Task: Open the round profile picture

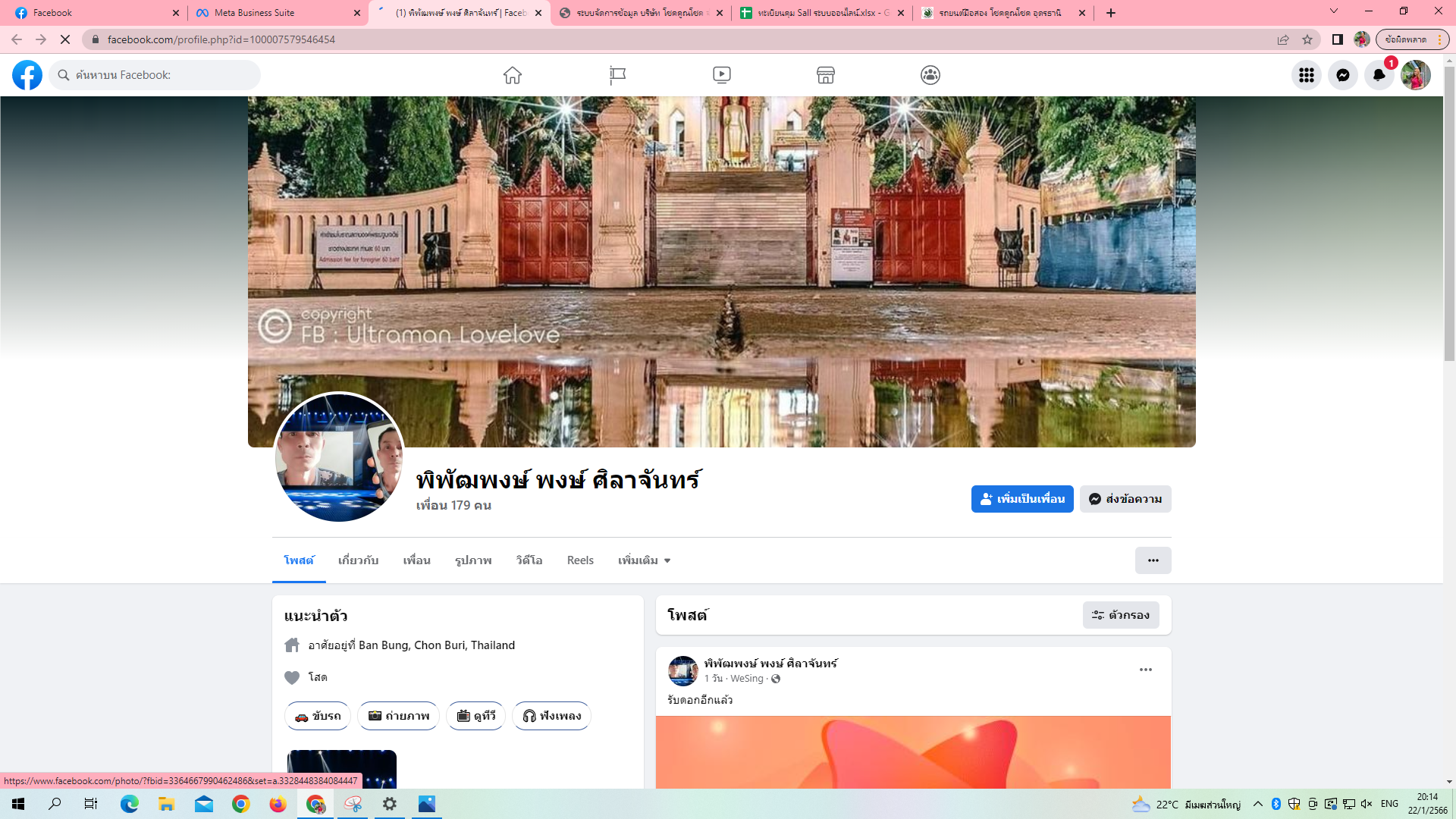Action: [339, 457]
